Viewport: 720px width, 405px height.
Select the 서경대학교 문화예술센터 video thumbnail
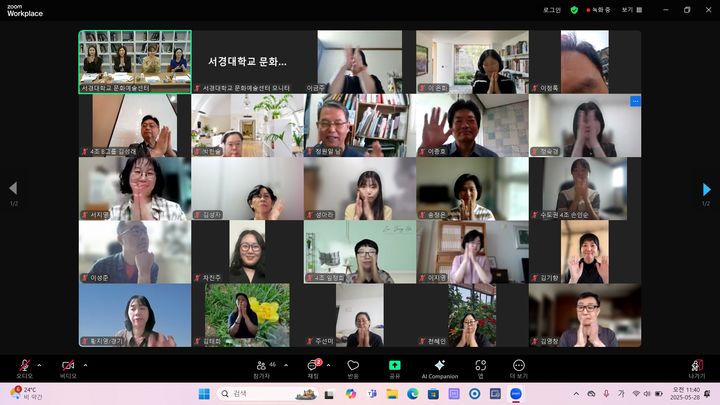click(135, 61)
